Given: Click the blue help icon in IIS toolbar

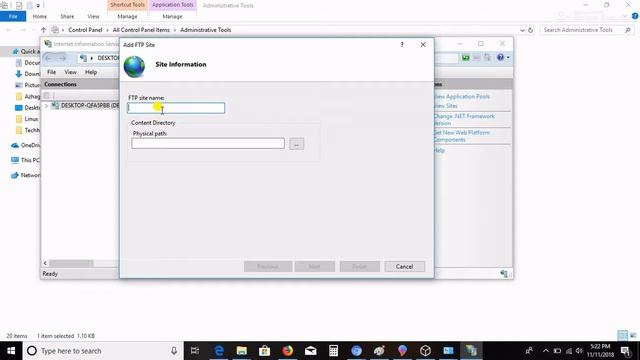Looking at the screenshot, I should 500,58.
